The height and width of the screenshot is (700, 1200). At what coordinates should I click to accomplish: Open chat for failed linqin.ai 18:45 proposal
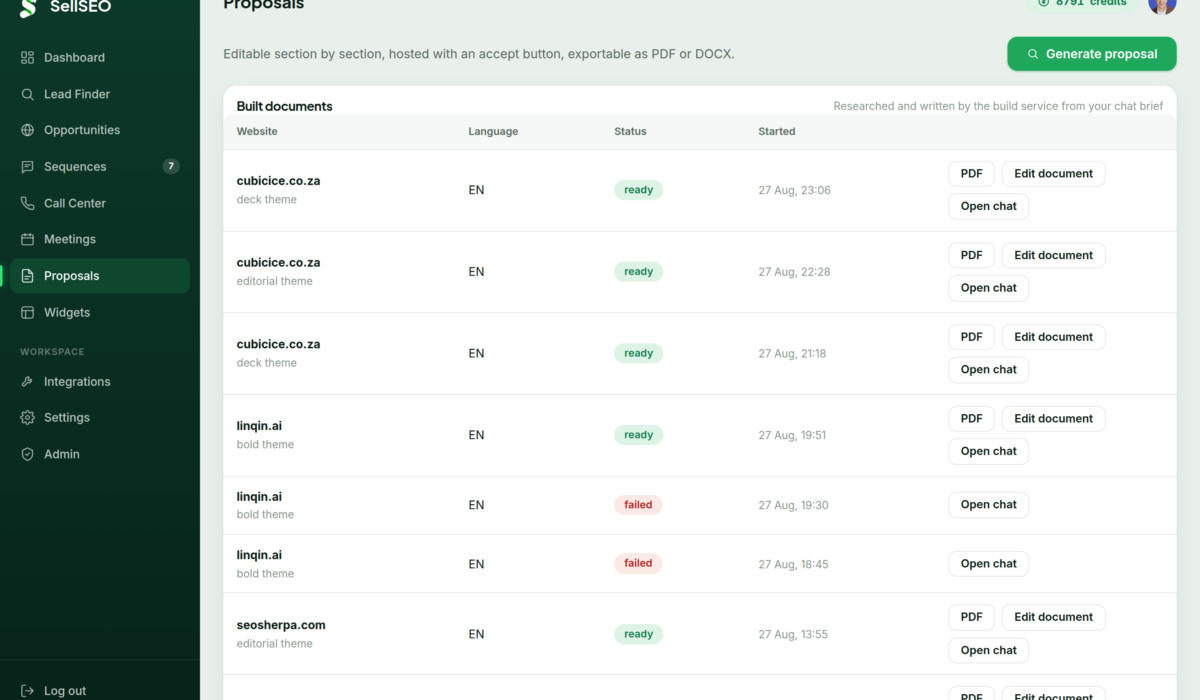click(988, 564)
